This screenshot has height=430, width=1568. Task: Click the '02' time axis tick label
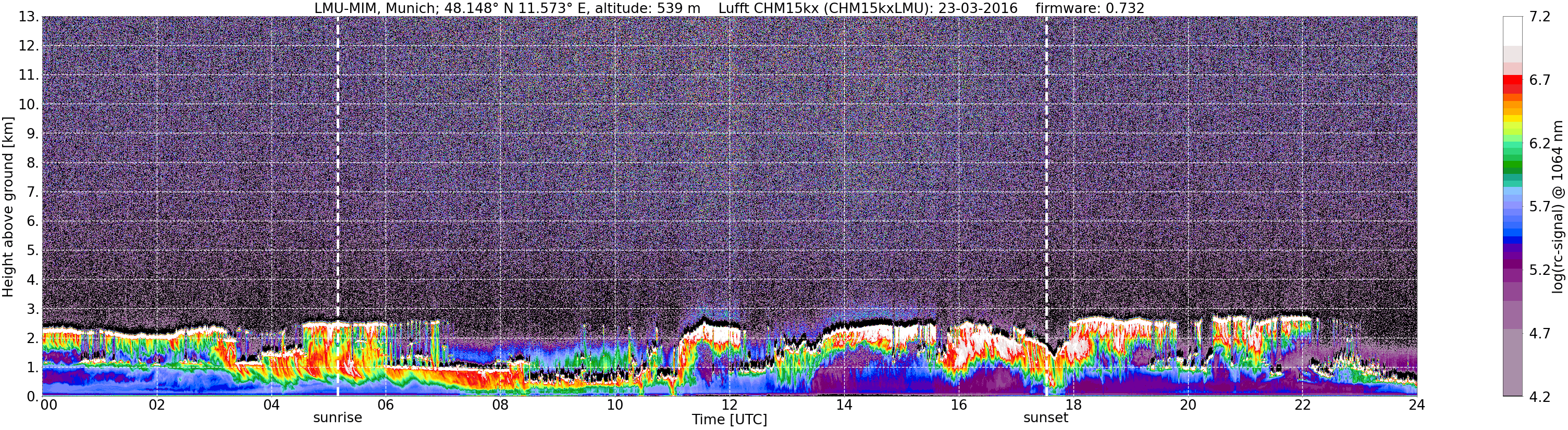point(156,405)
